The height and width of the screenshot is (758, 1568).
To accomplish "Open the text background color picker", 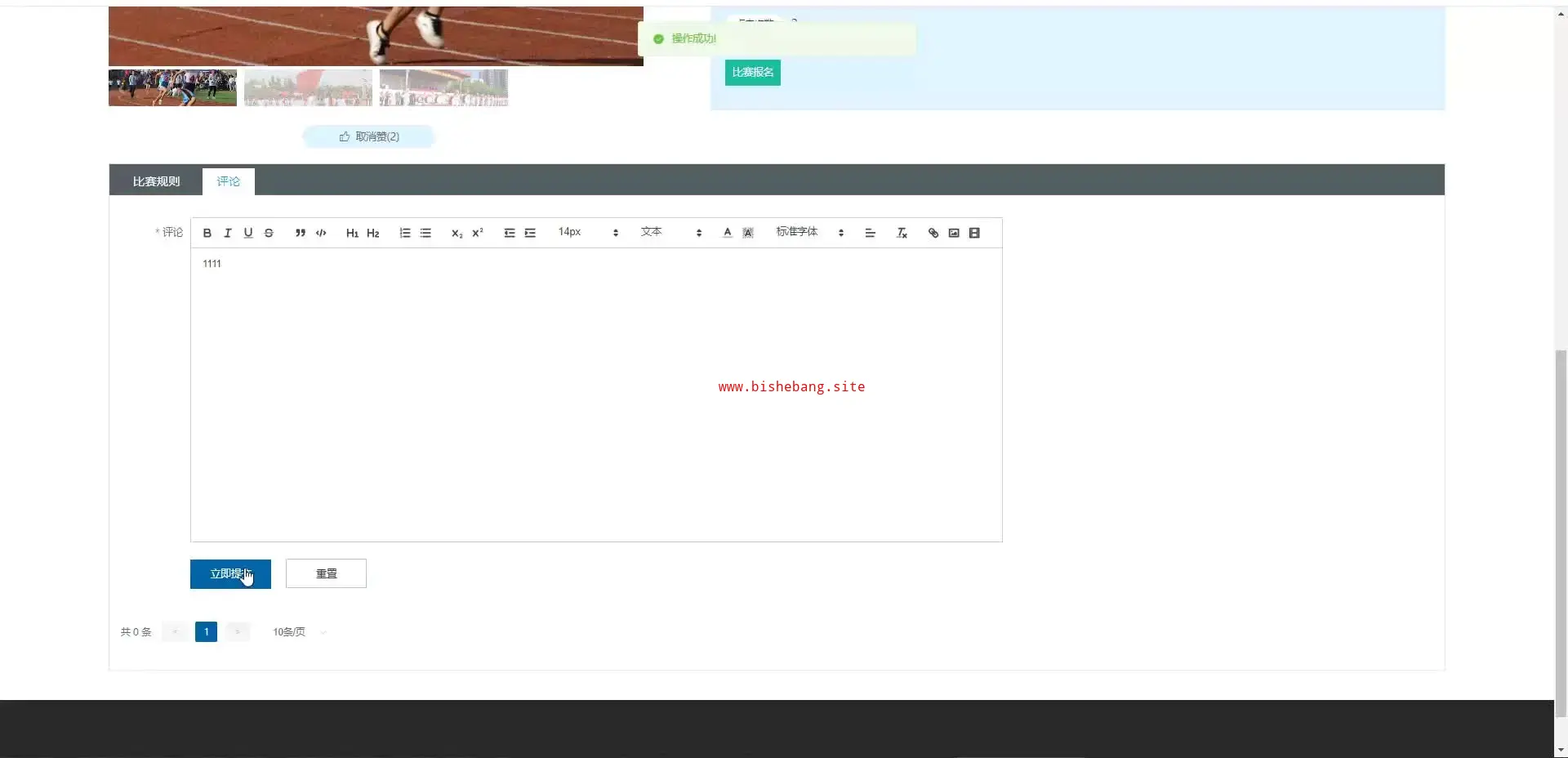I will (748, 233).
